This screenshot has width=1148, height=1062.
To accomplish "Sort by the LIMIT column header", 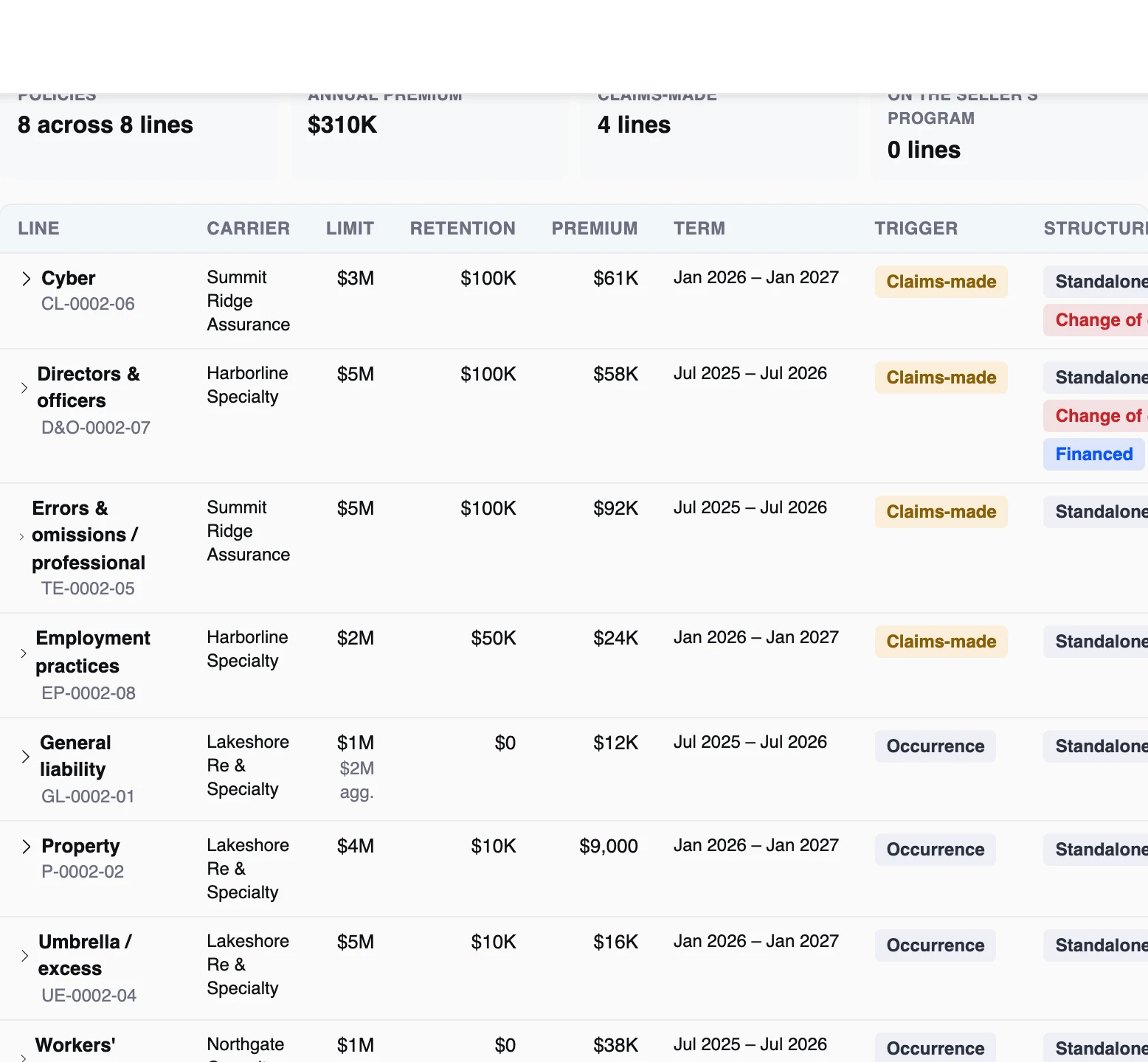I will pos(350,229).
